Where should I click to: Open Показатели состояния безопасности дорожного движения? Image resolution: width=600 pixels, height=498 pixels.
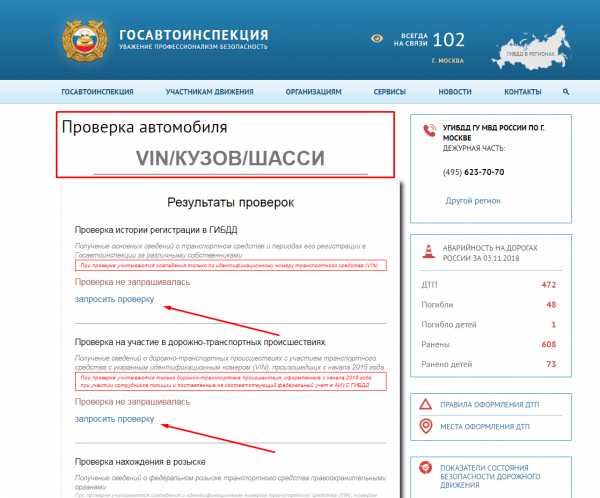(490, 476)
